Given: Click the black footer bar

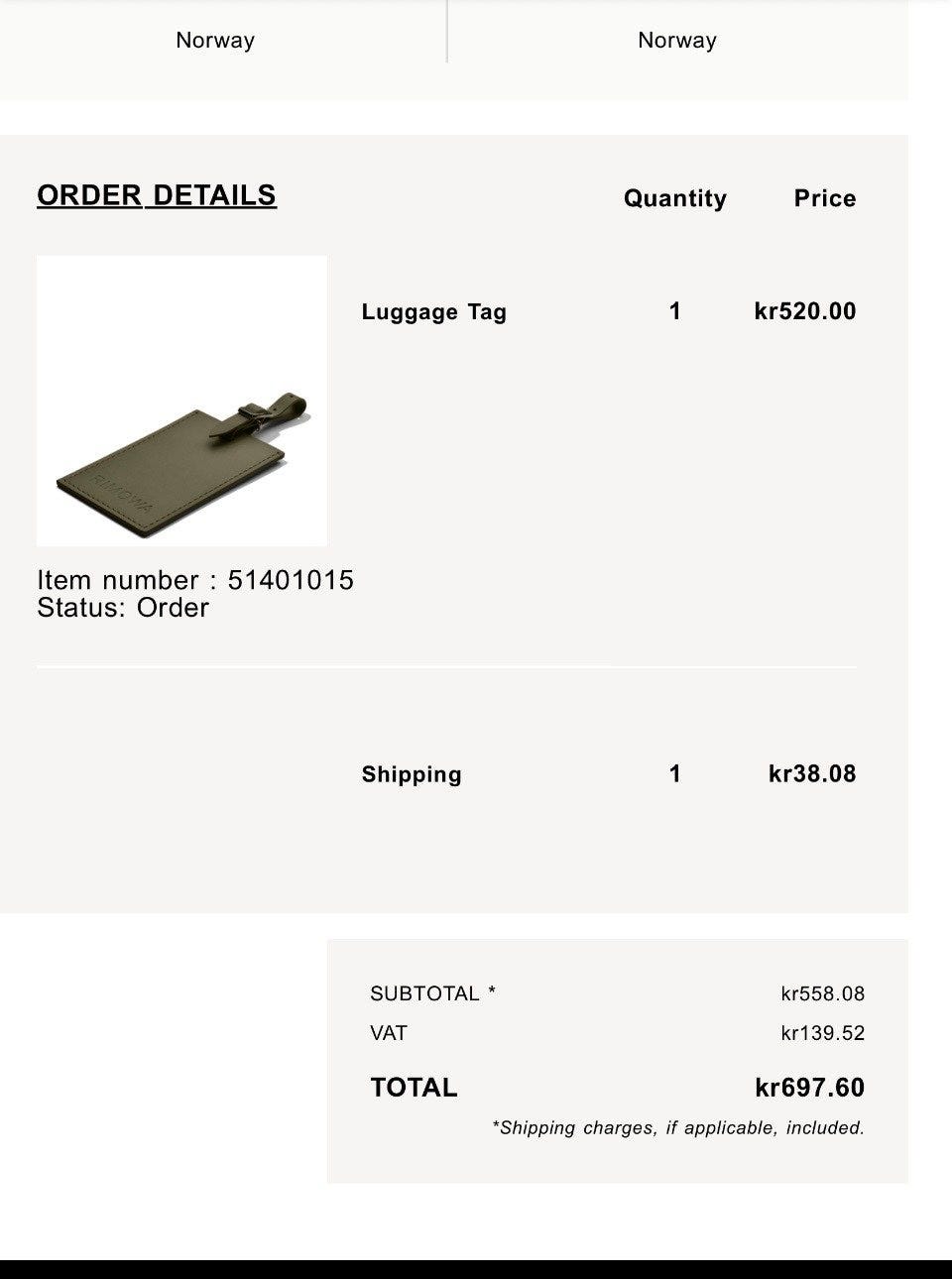Looking at the screenshot, I should click(476, 1269).
